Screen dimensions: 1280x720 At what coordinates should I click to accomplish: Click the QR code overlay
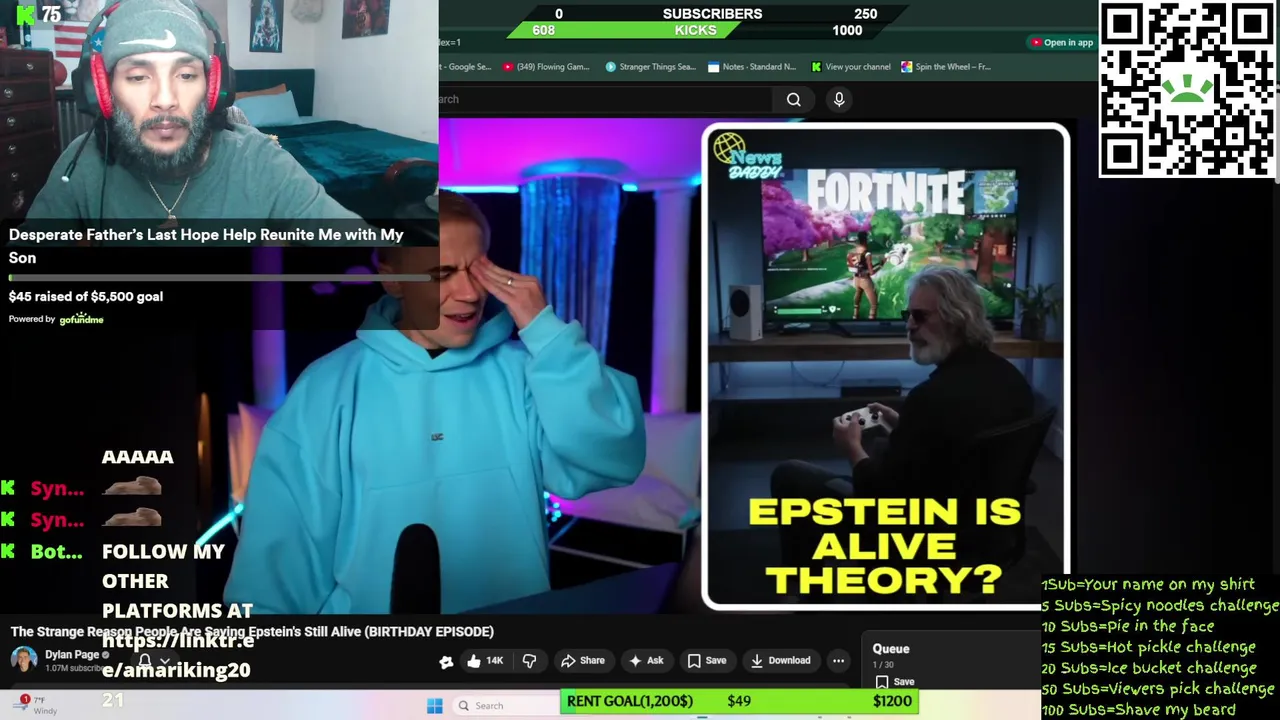[x=1187, y=89]
